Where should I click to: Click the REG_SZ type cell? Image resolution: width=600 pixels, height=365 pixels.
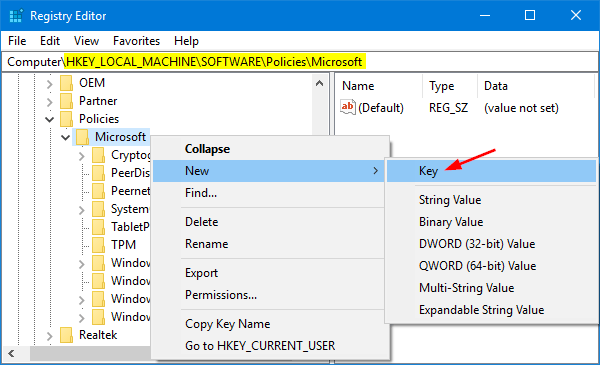(448, 108)
